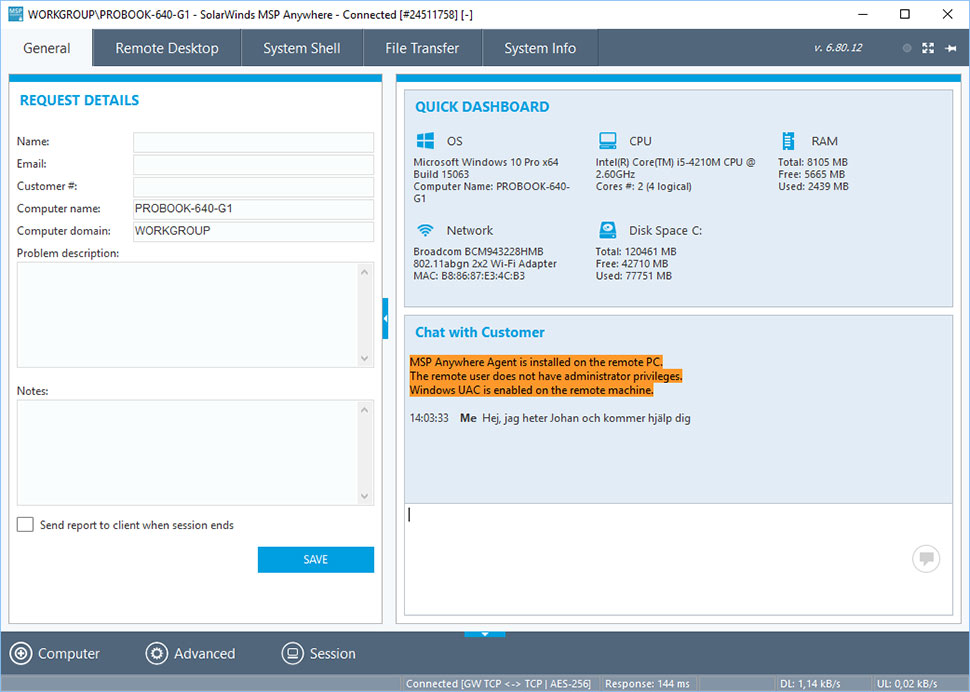Click the version text v. 6.80.12

pos(838,48)
